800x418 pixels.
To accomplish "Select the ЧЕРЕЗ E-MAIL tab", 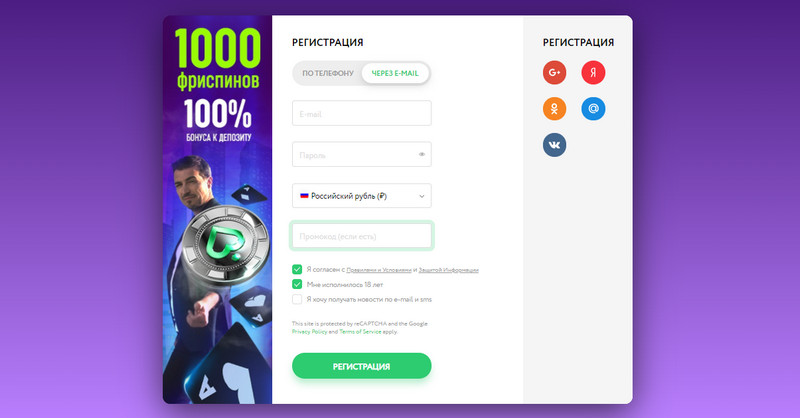I will 395,73.
